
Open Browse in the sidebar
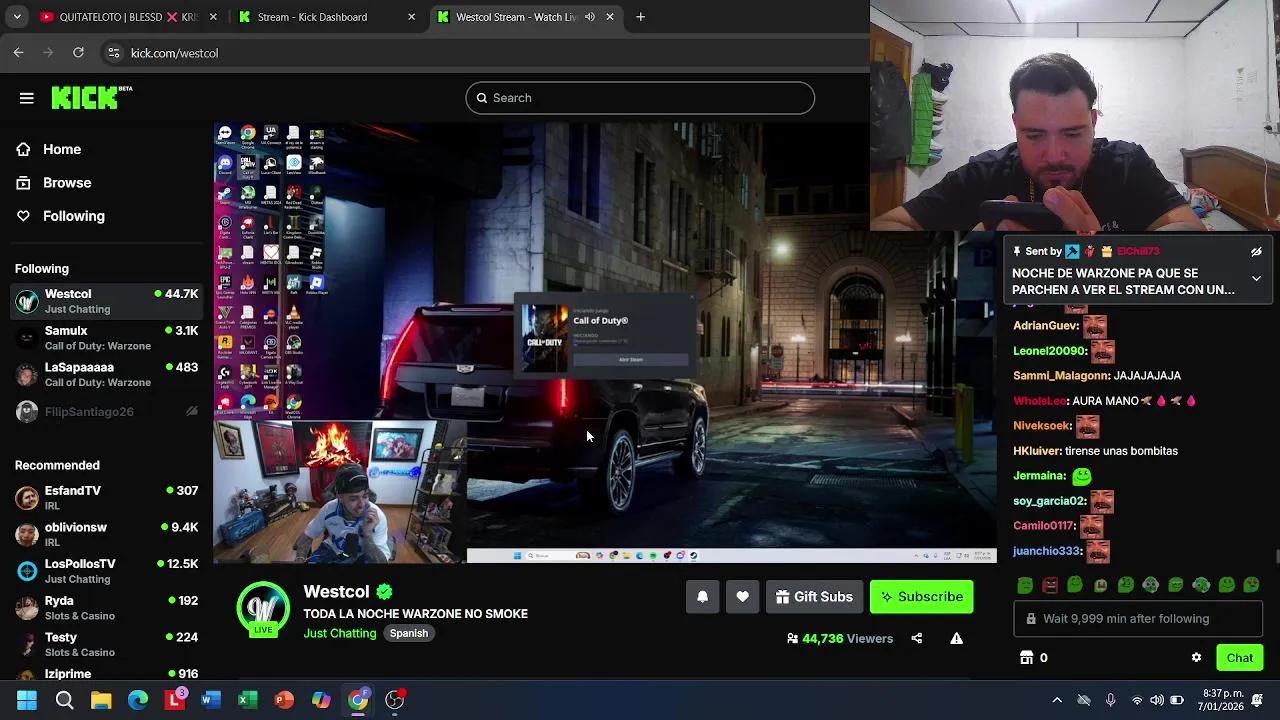tap(67, 183)
